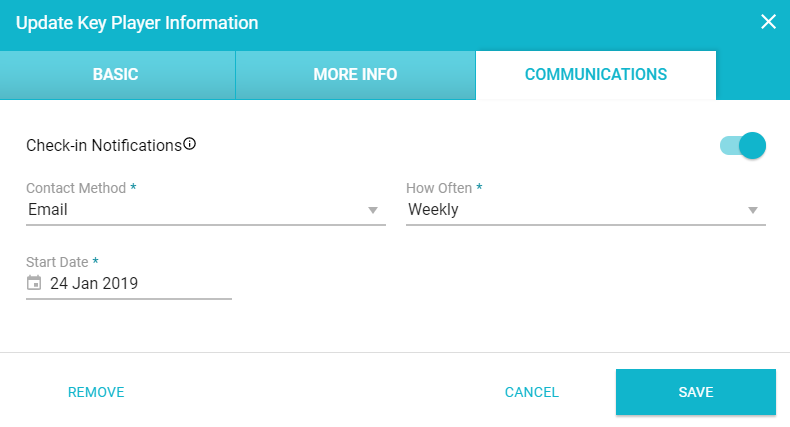The height and width of the screenshot is (427, 790).
Task: Click the Check-in Notifications label text
Action: point(104,145)
